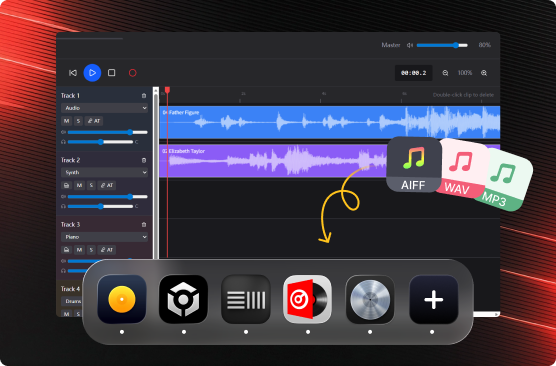Viewport: 556px width, 366px height.
Task: Open the Track 3 Piano type dropdown
Action: pos(104,237)
